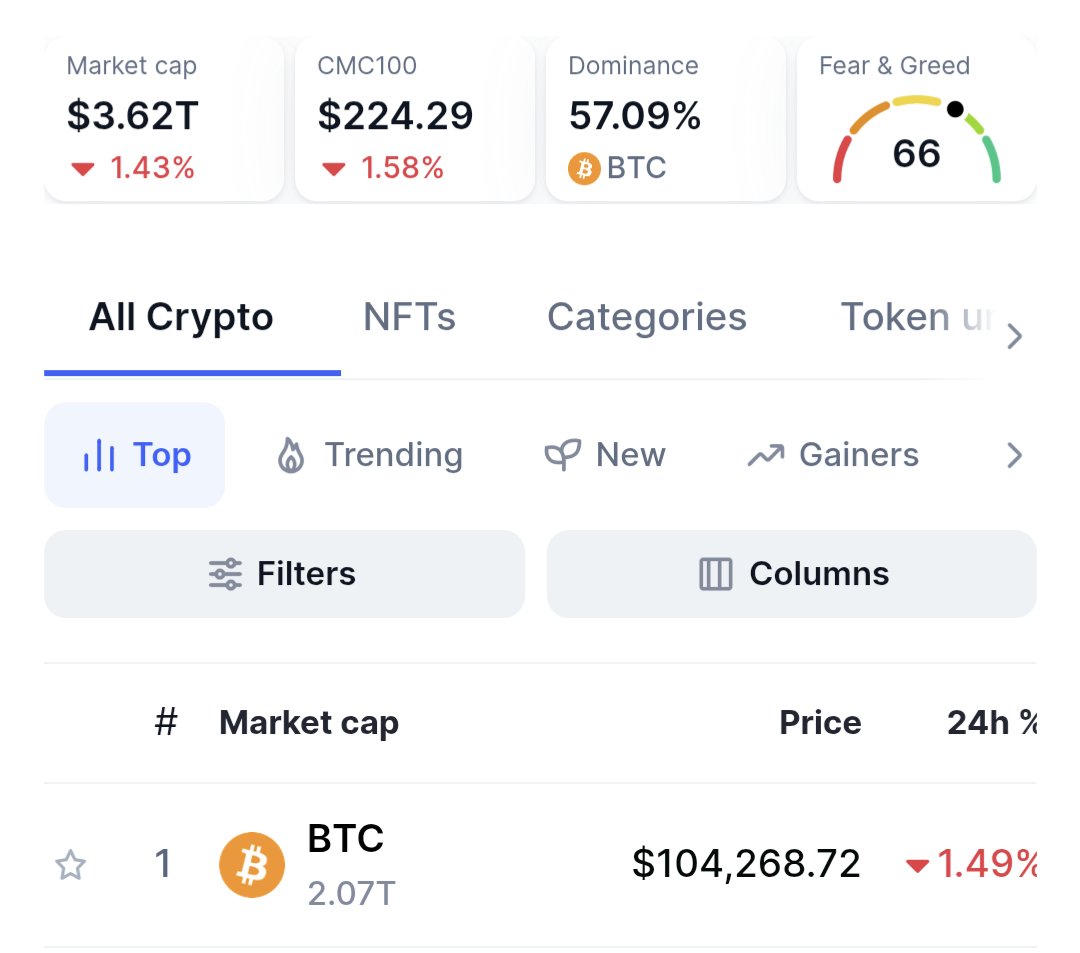Image resolution: width=1080 pixels, height=953 pixels.
Task: Open the Columns customization button
Action: (791, 574)
